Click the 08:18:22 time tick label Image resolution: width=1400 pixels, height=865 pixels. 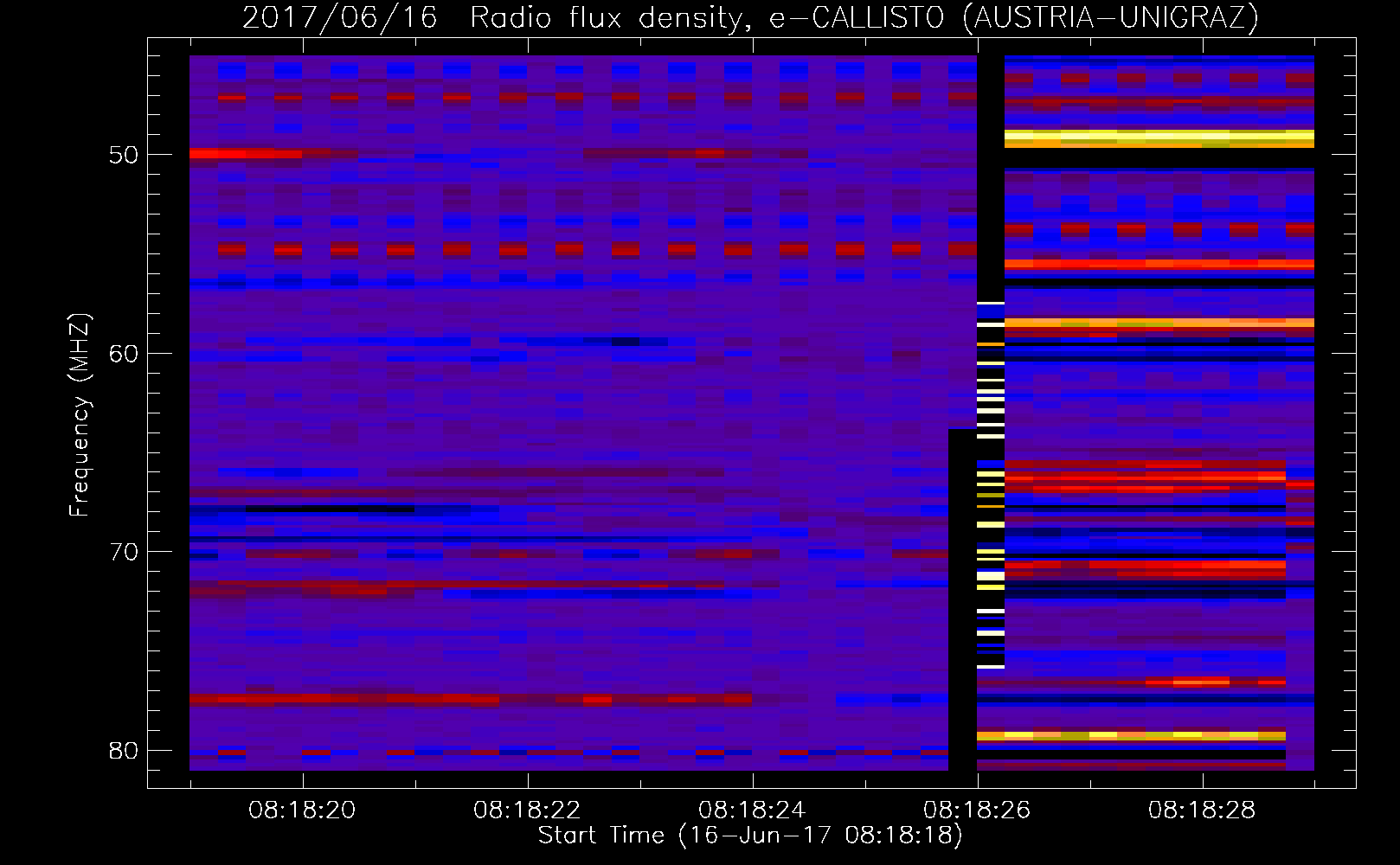pos(527,811)
